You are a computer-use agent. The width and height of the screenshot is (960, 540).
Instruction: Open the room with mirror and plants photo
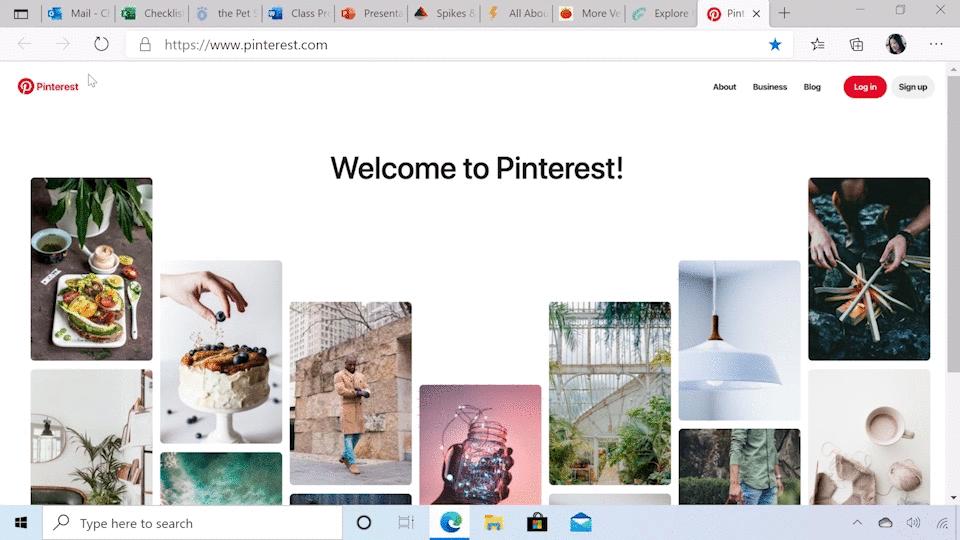tap(91, 437)
